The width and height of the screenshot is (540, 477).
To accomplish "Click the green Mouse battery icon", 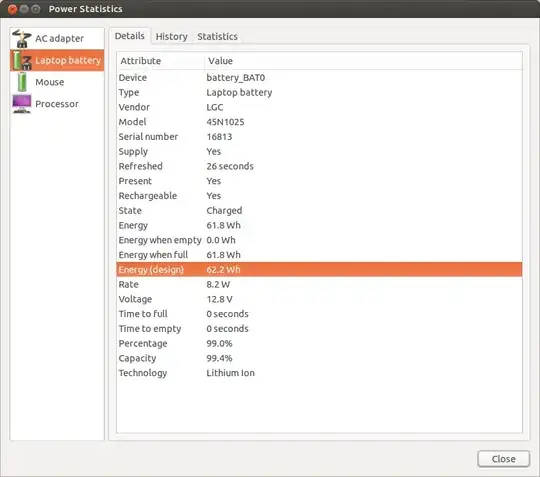I will coord(22,82).
